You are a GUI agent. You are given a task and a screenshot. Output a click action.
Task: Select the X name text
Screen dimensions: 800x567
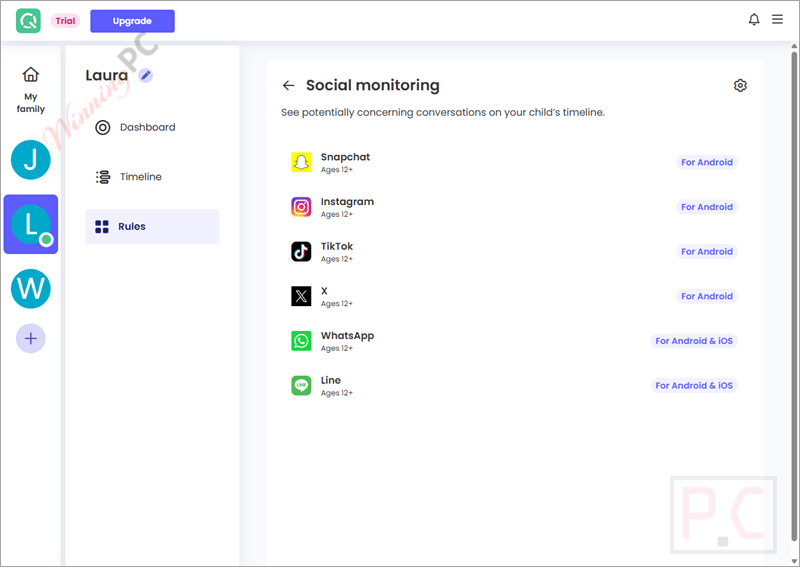point(324,291)
